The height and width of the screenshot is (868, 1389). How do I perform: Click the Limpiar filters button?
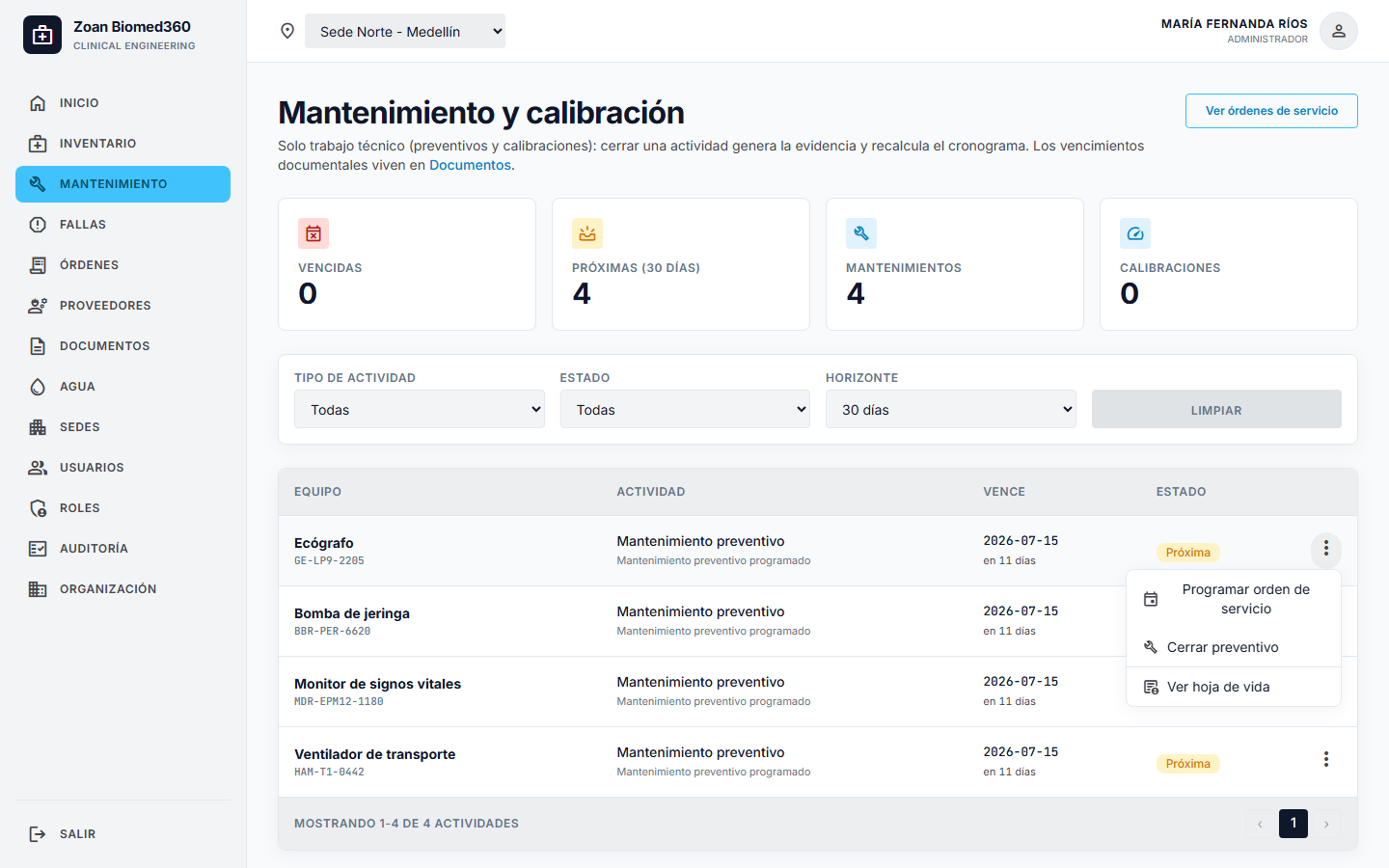pyautogui.click(x=1216, y=409)
